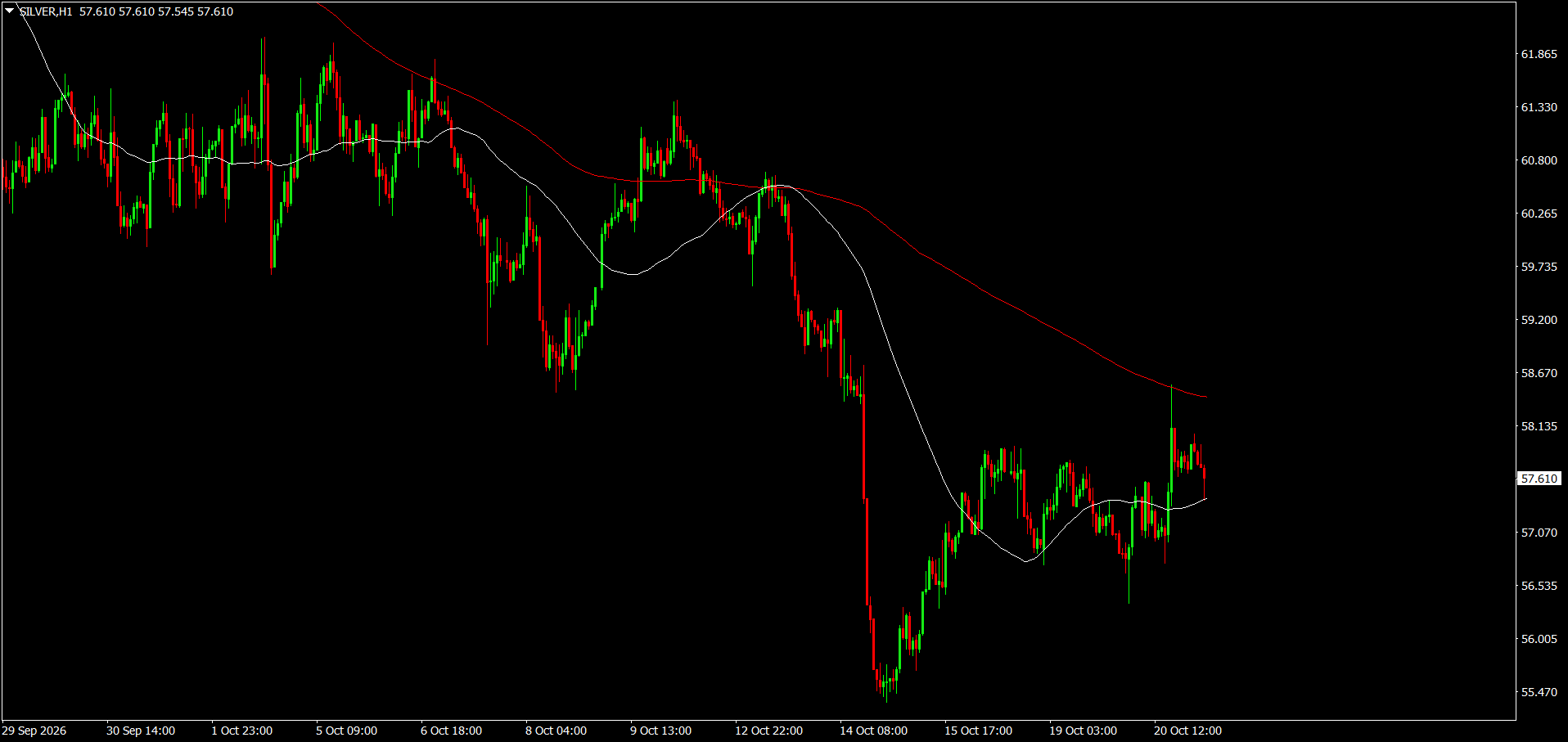This screenshot has width=1568, height=742.
Task: Click the OHLC values 57.610 57.610 57.545 57.610
Action: [x=156, y=11]
